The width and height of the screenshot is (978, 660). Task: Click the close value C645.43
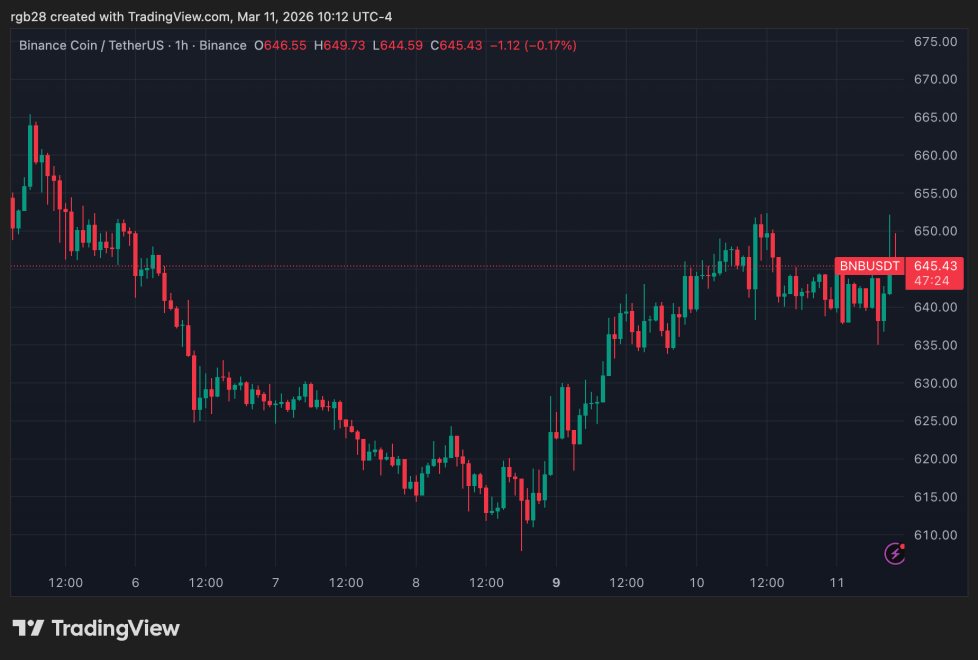point(457,45)
